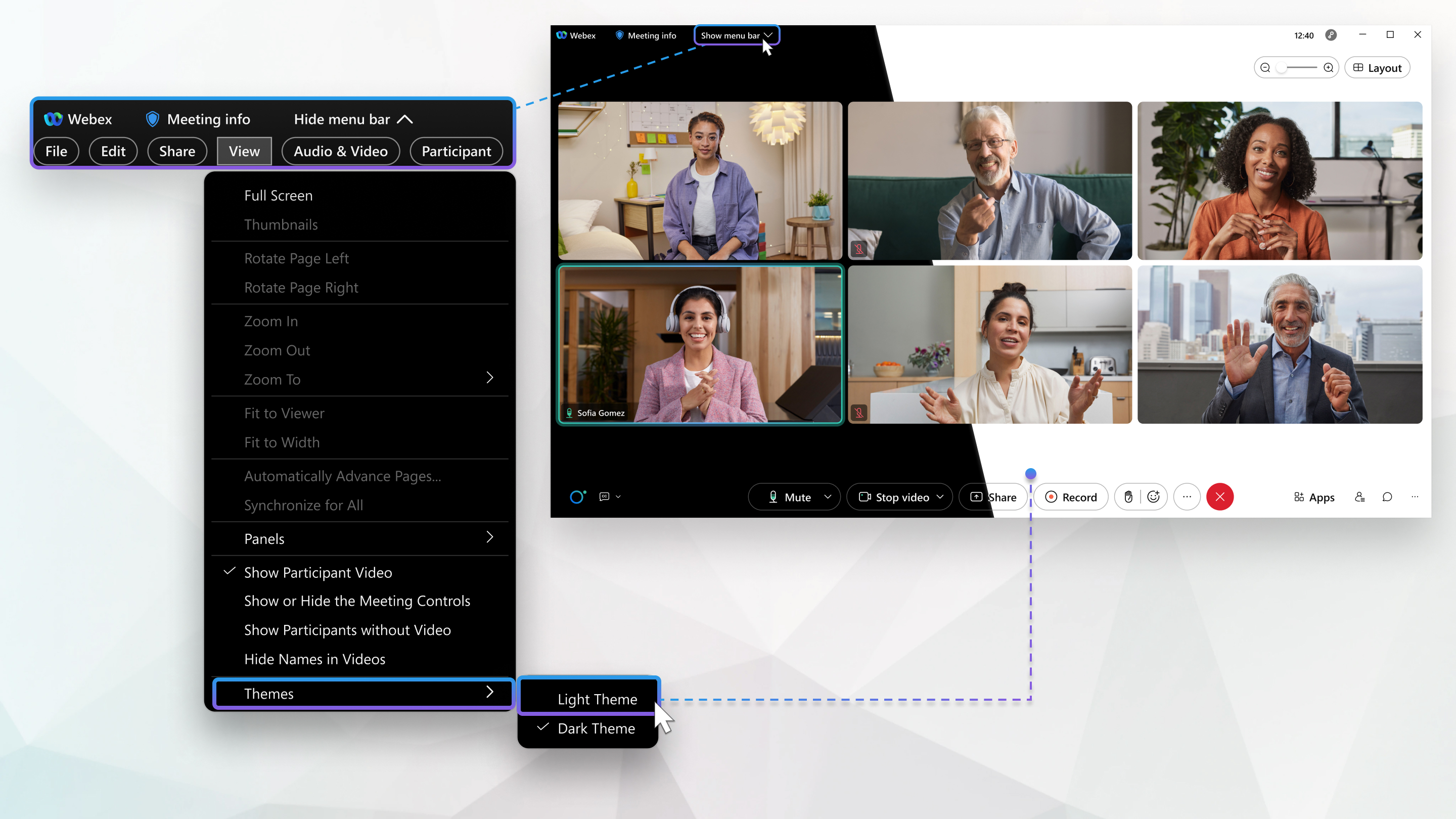The image size is (1456, 819).
Task: Click the React emoji icon in controls
Action: [x=1153, y=497]
